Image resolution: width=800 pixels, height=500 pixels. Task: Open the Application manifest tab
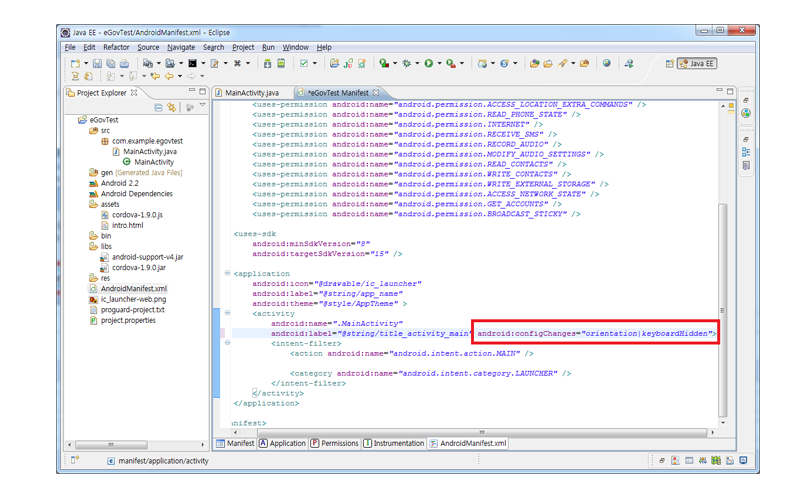click(287, 443)
